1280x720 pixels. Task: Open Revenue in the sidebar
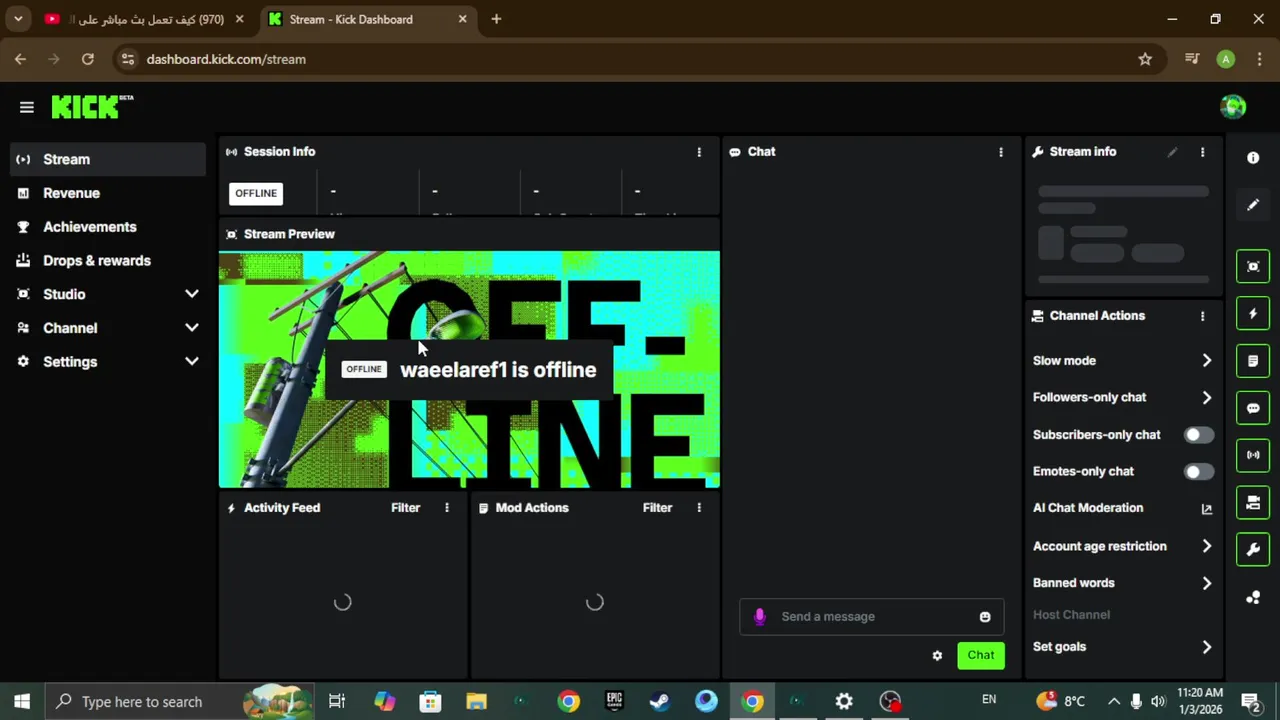click(x=108, y=193)
